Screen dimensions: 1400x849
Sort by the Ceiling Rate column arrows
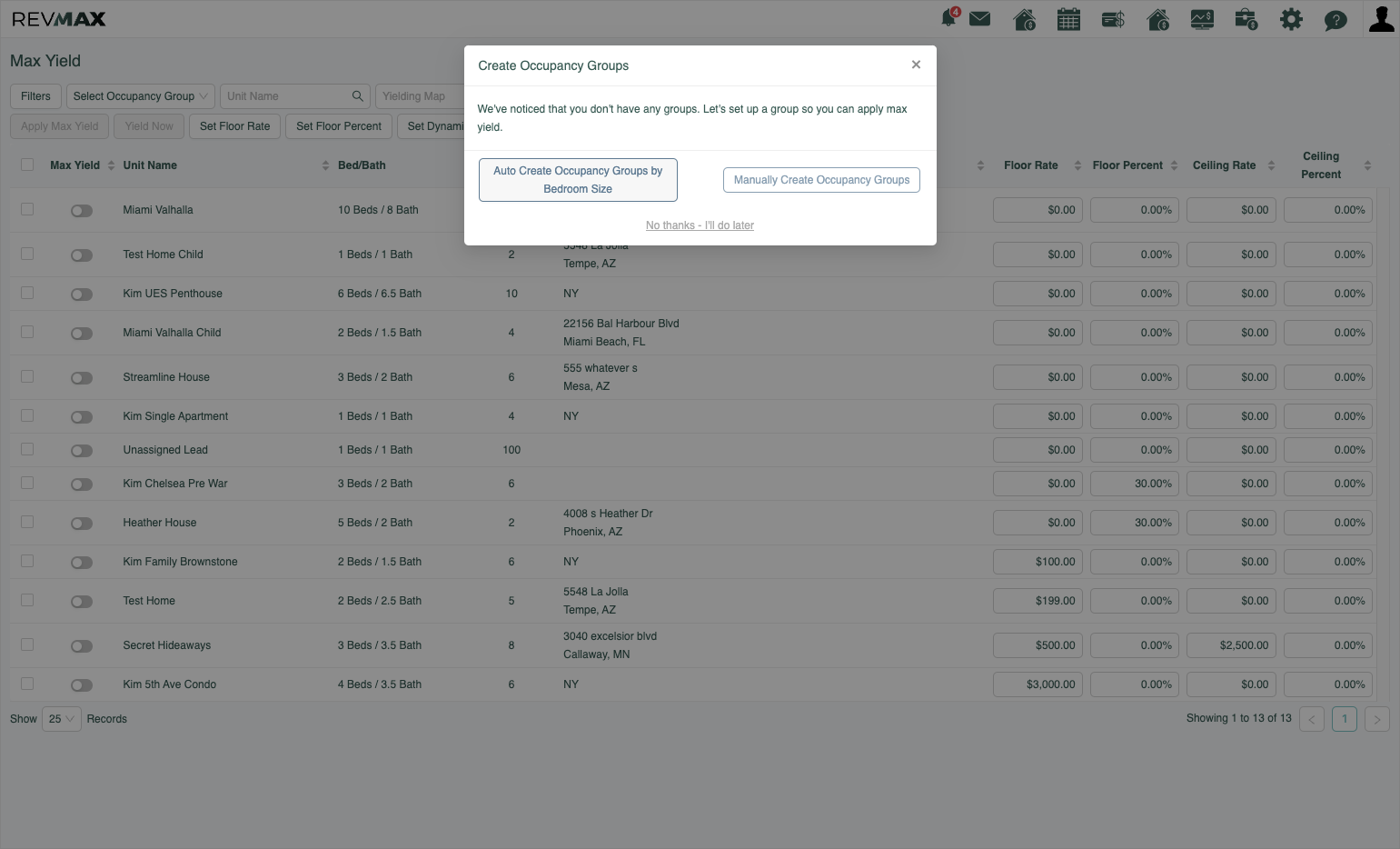pos(1271,165)
